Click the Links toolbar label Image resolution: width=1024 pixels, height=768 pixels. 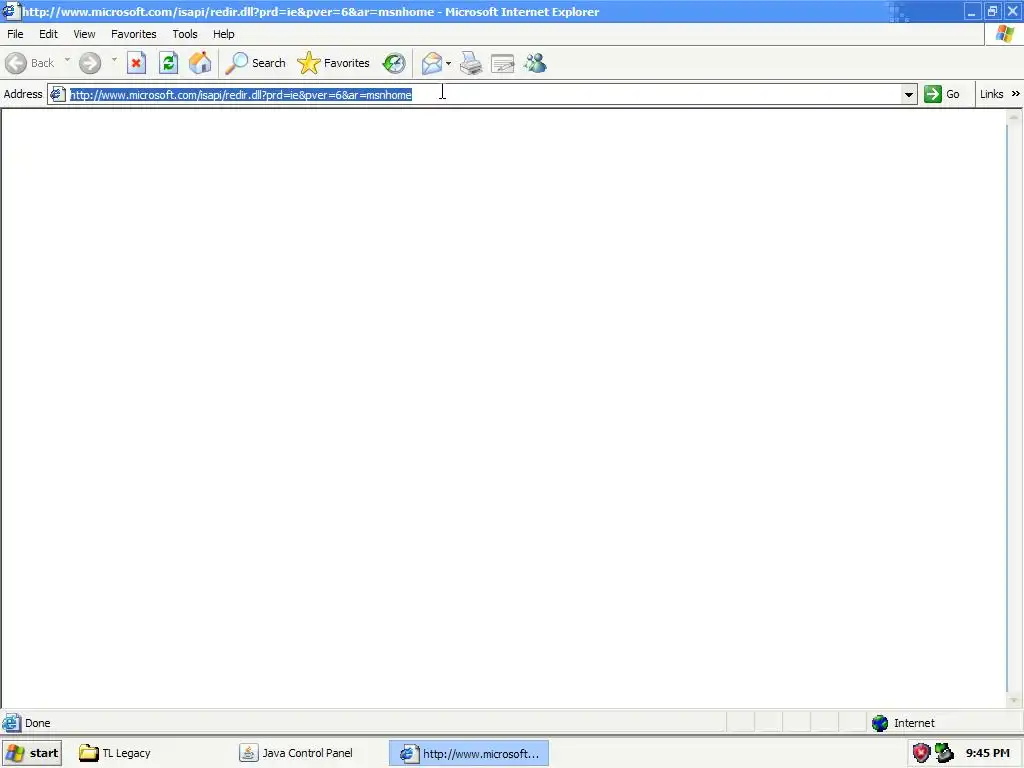click(991, 94)
